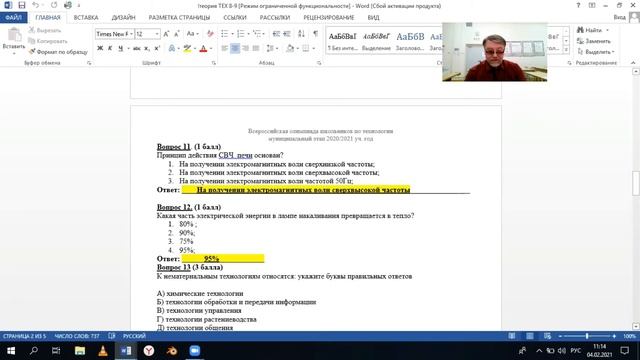This screenshot has width=640, height=360.
Task: Click vertical scrollbar thumb
Action: pos(636,183)
